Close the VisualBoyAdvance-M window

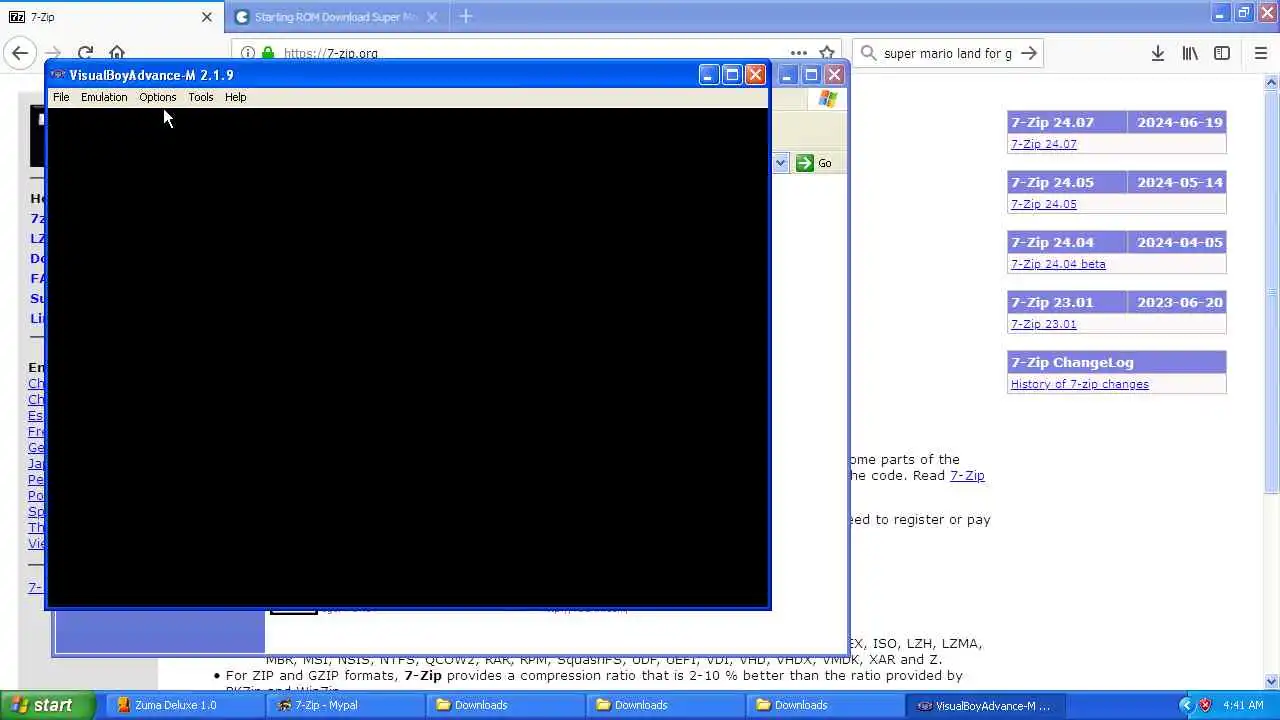tap(756, 75)
